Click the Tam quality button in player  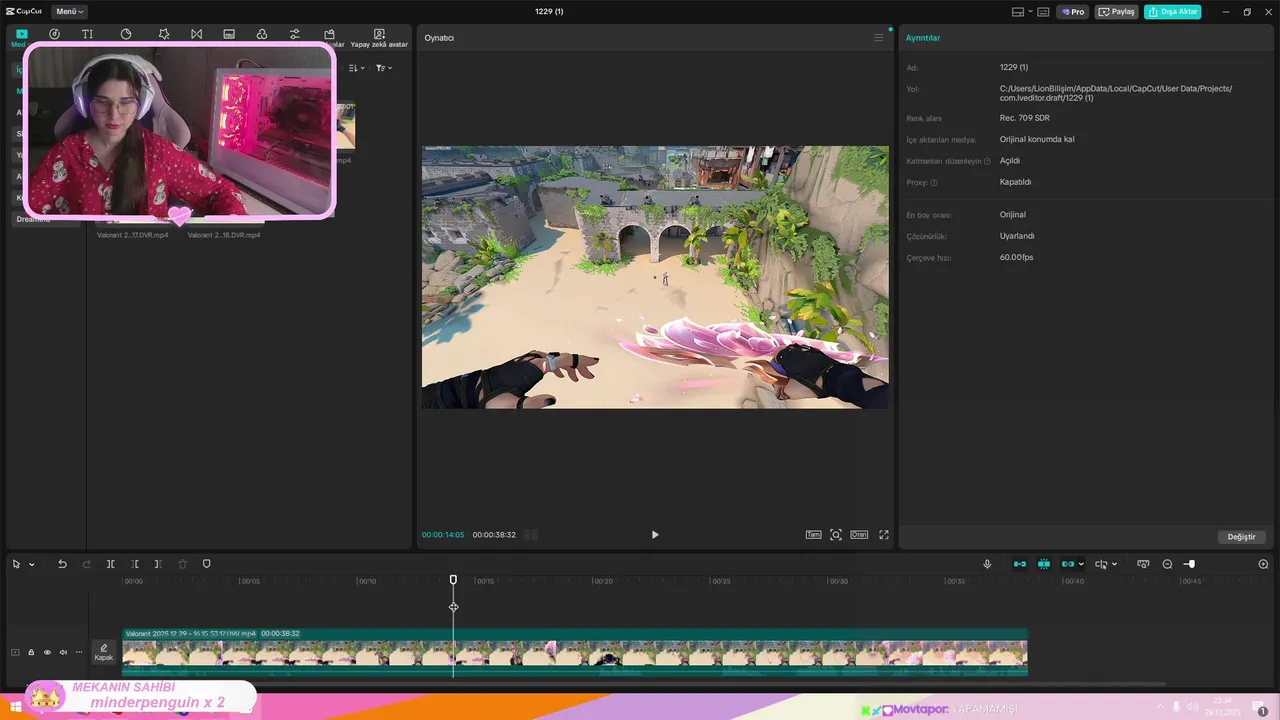[814, 535]
